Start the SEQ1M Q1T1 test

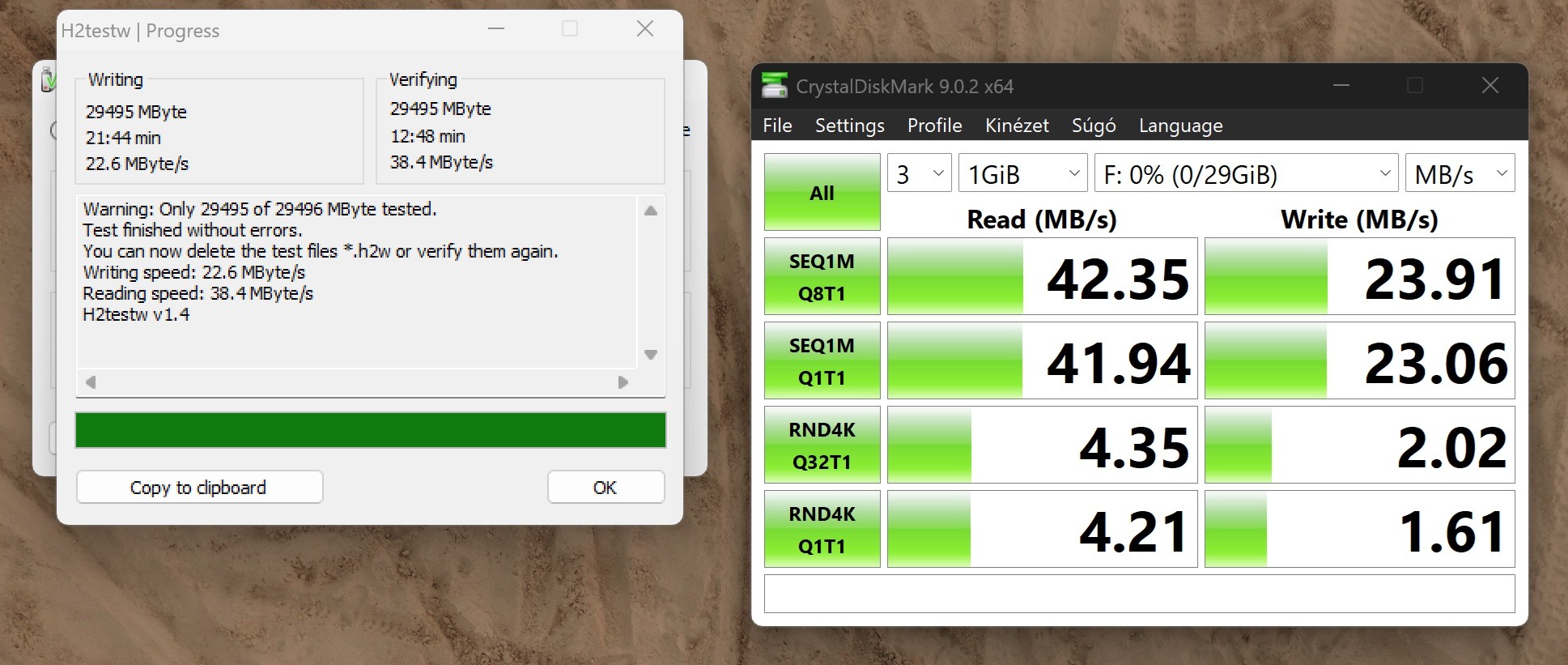point(822,360)
